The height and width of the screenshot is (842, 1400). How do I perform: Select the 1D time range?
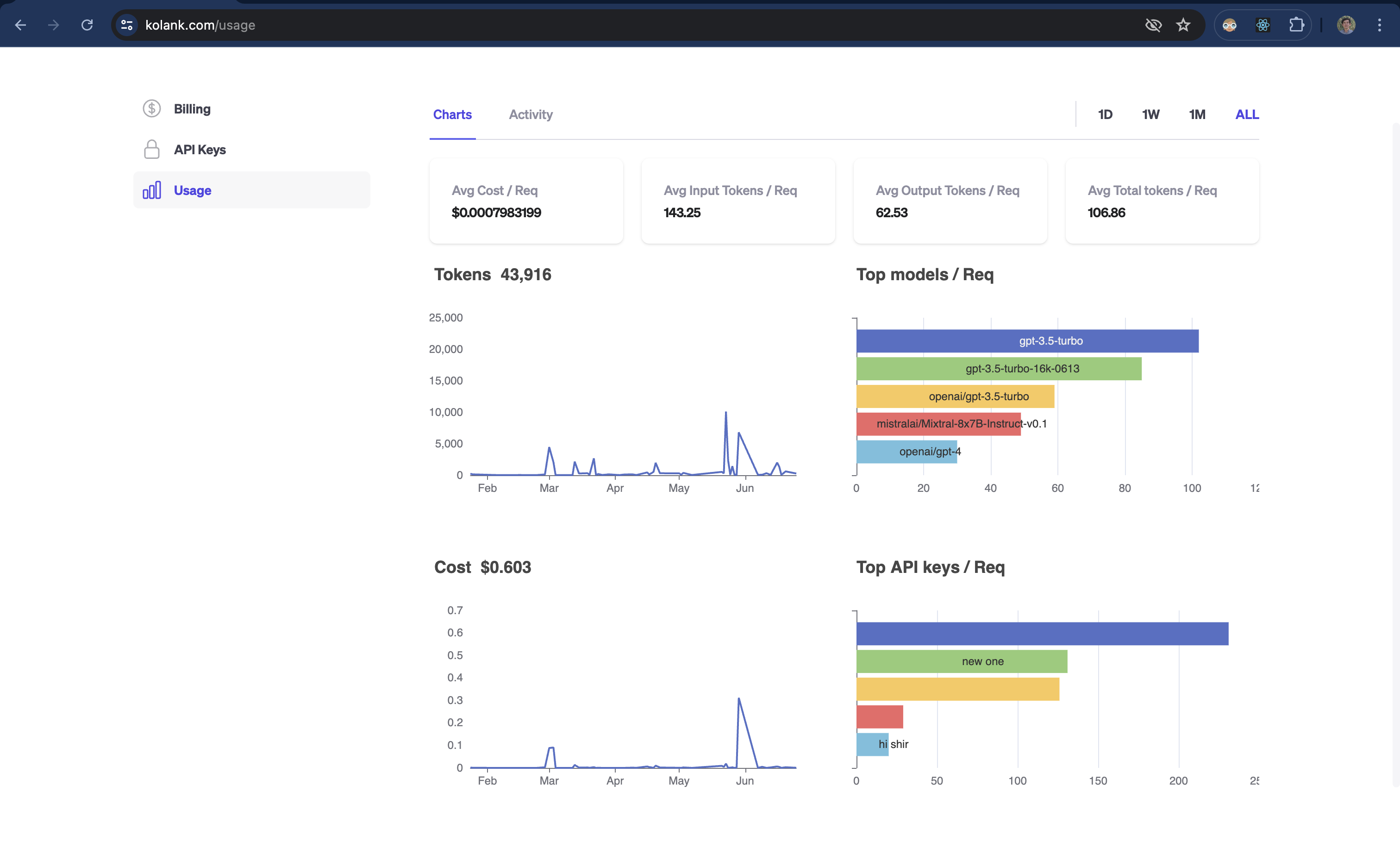click(x=1105, y=114)
